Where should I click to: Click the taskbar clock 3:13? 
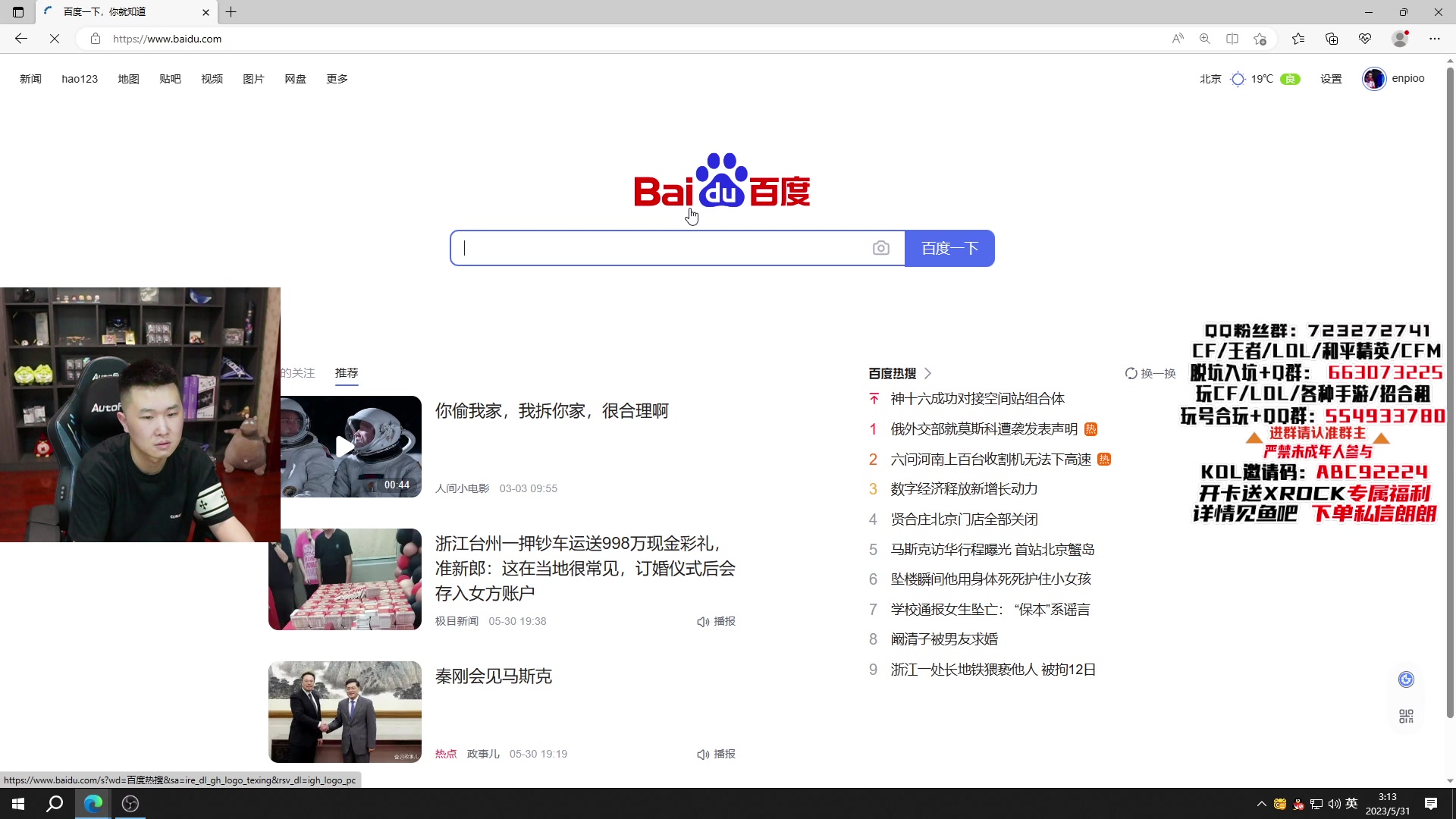[x=1387, y=804]
